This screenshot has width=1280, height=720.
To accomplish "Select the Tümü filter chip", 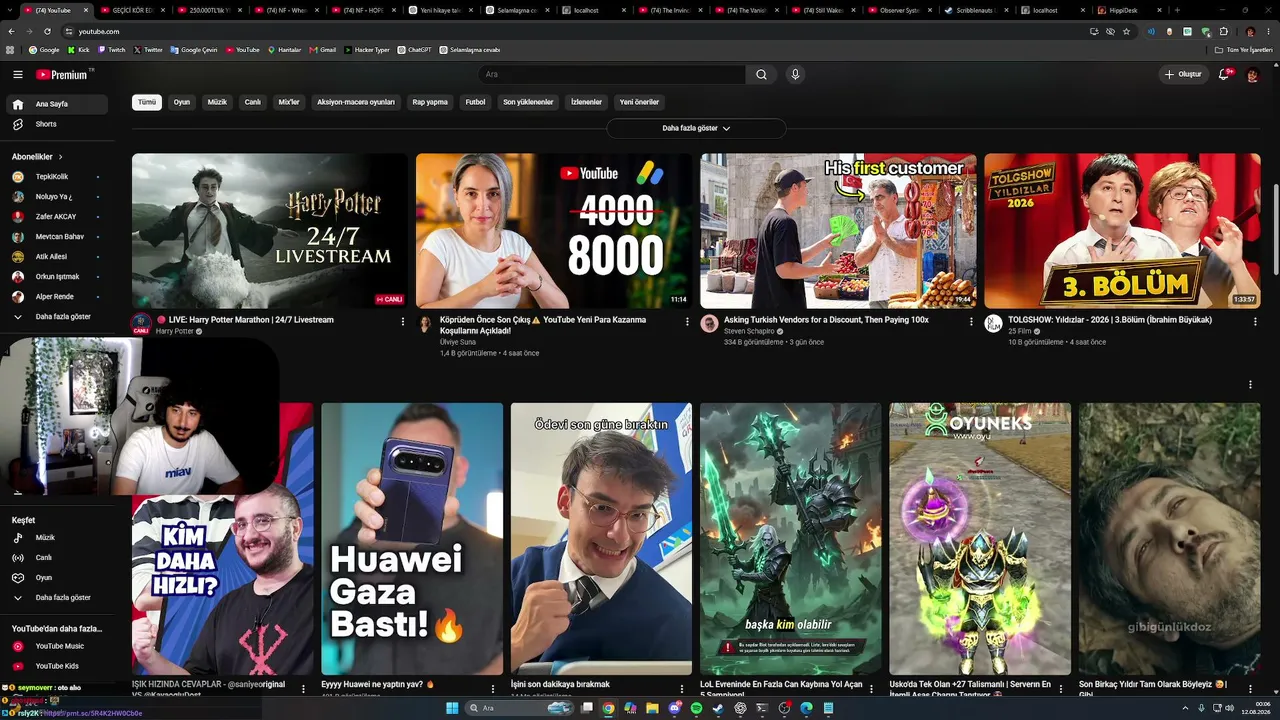I will click(x=147, y=102).
